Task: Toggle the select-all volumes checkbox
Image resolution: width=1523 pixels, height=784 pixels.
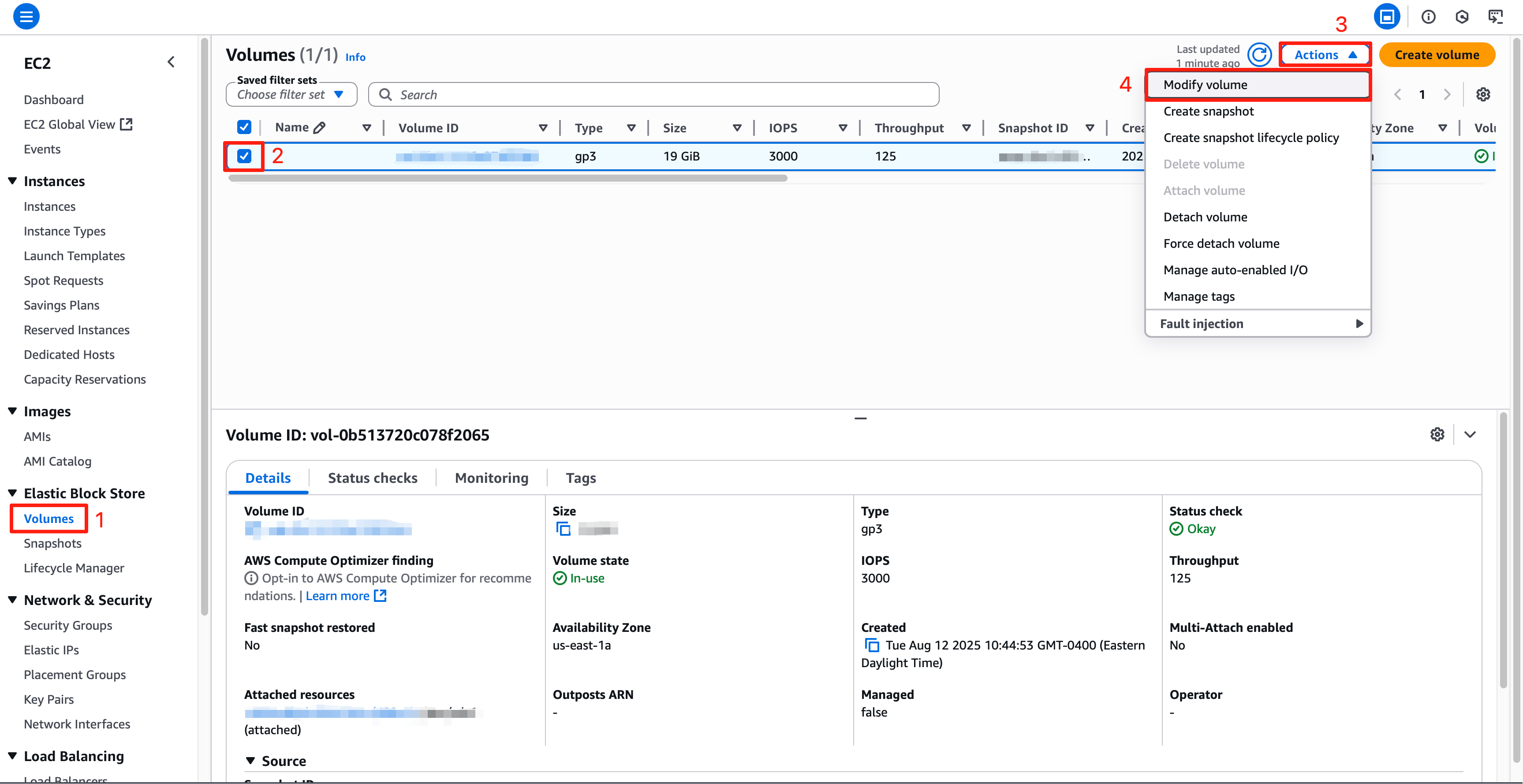Action: 243,127
